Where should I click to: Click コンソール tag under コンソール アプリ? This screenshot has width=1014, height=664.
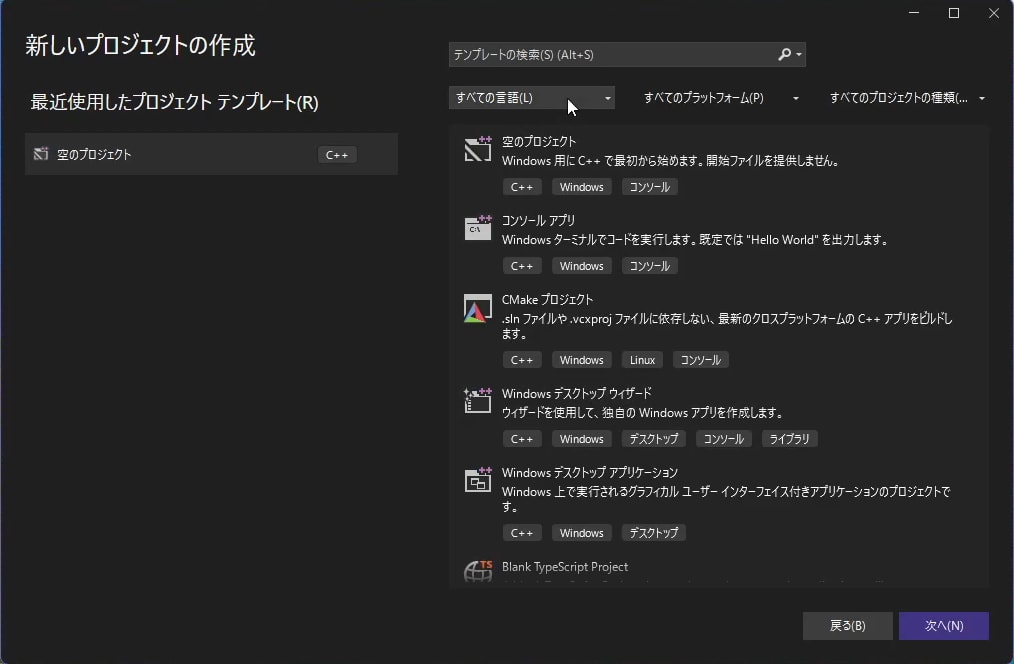coord(649,266)
